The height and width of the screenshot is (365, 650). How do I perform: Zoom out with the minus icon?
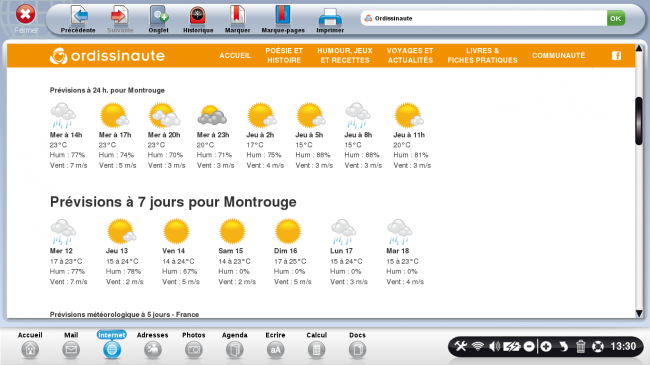click(529, 346)
